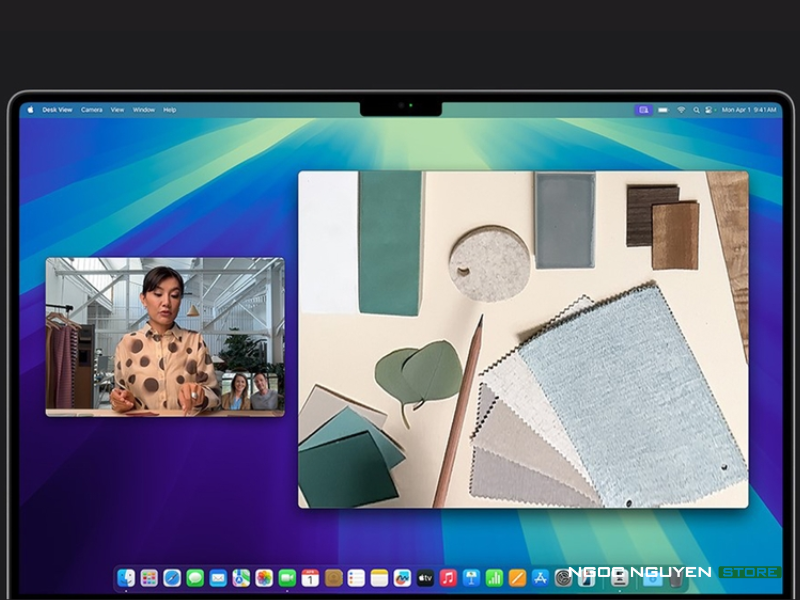The image size is (800, 600).
Task: Open the Desk View menu
Action: (57, 110)
